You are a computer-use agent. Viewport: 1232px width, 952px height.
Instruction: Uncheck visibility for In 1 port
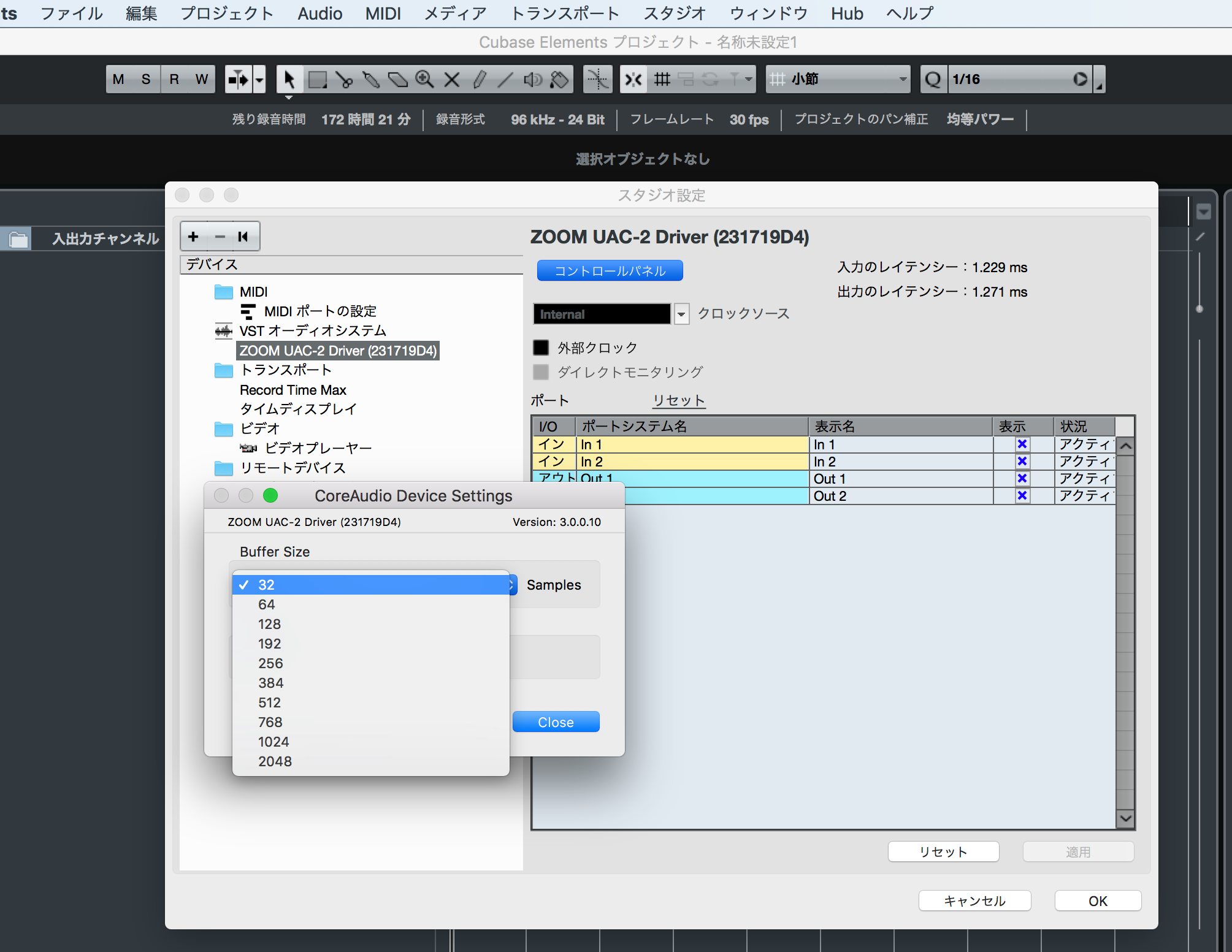[1022, 444]
